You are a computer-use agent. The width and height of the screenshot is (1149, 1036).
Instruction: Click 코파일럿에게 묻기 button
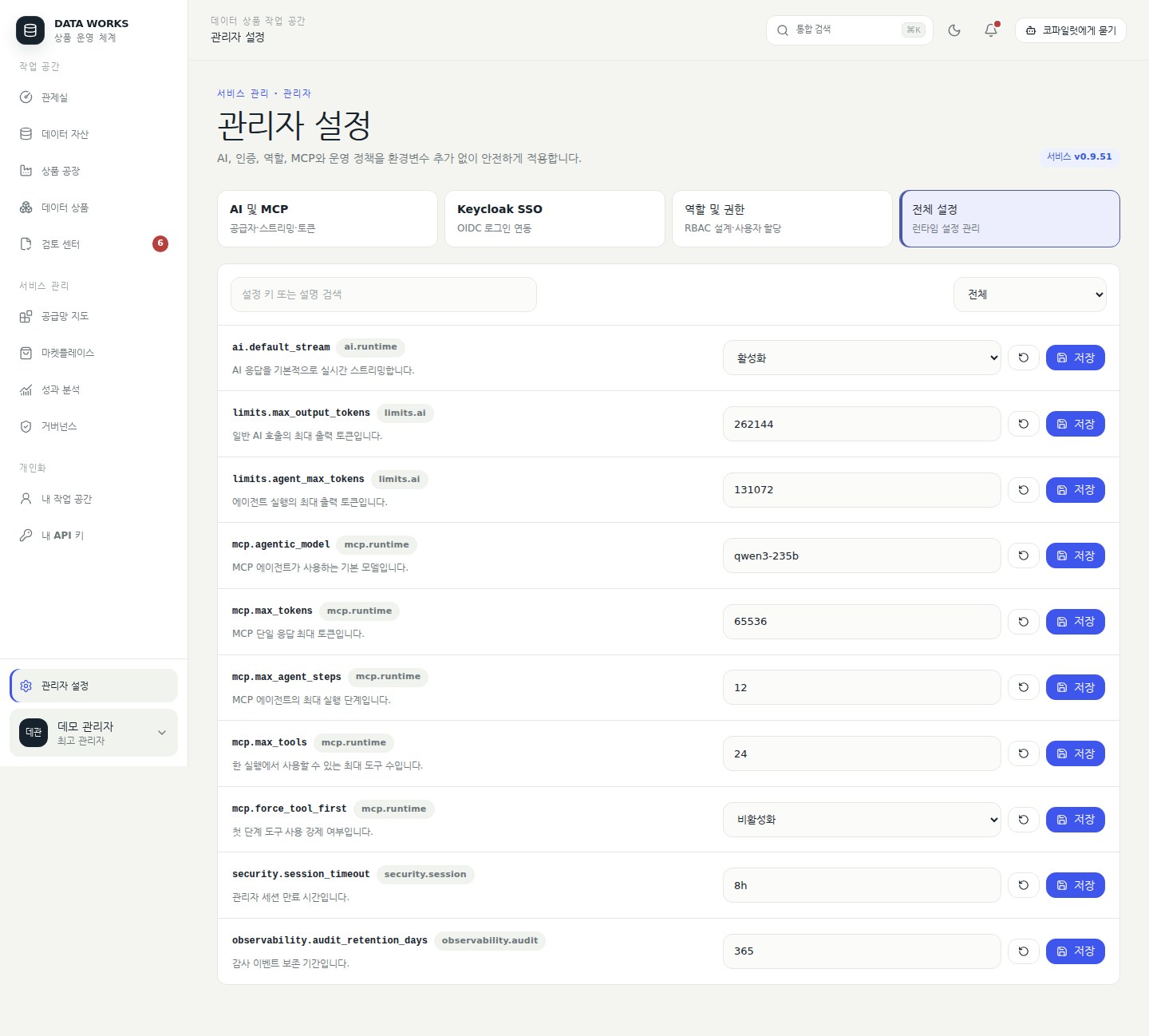click(x=1071, y=30)
